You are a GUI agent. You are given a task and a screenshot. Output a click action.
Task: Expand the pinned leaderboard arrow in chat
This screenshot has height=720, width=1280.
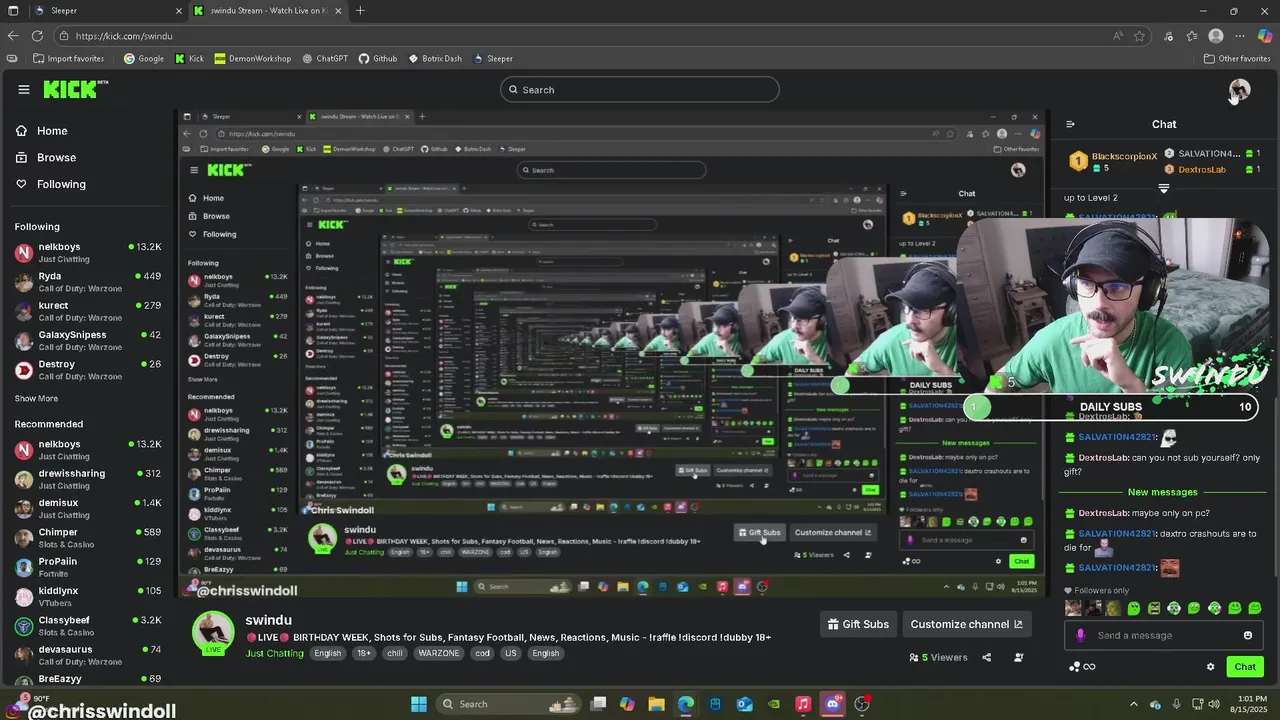pos(1163,188)
